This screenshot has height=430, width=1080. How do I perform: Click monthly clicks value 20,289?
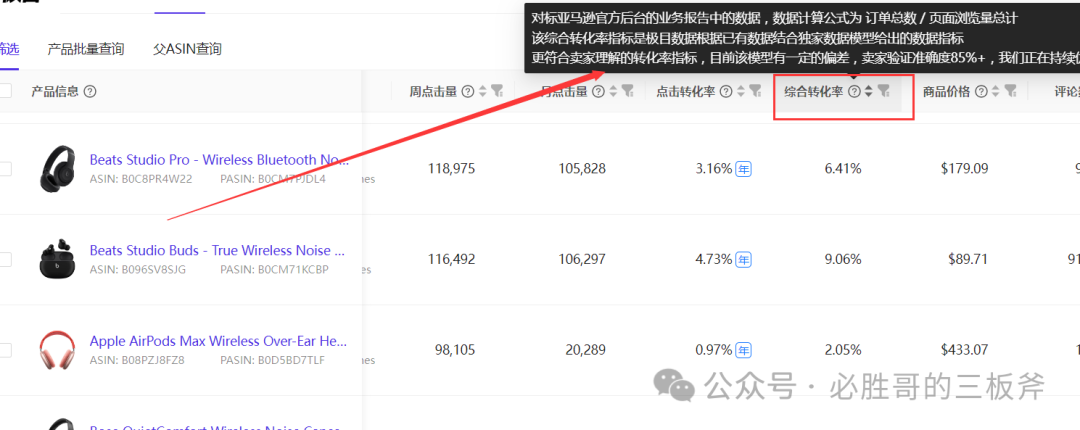coord(585,350)
